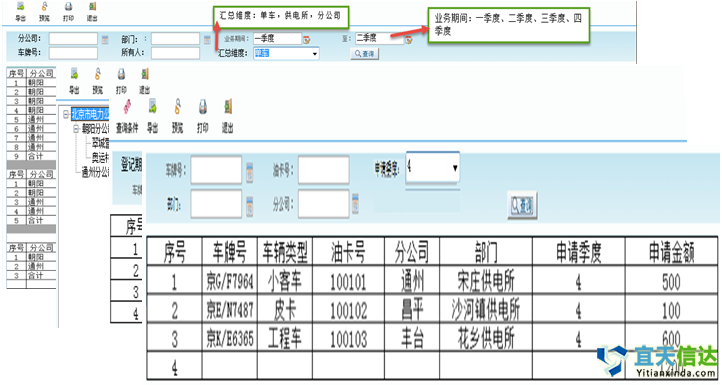
Task: Open picker icon next to 一季度 period field
Action: tap(306, 40)
